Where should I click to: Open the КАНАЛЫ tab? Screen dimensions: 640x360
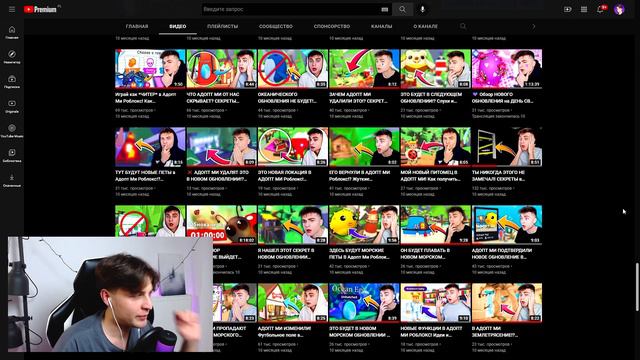[382, 26]
